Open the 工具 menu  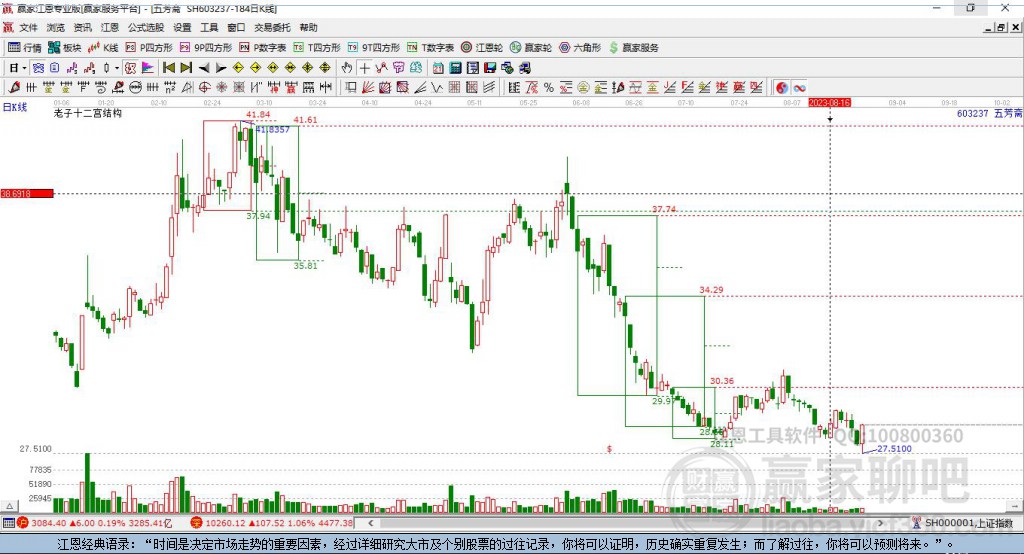209,27
